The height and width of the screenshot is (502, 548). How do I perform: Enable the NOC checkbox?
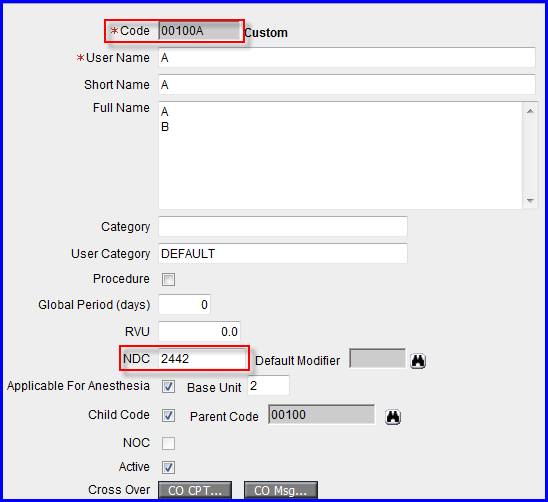click(x=168, y=443)
